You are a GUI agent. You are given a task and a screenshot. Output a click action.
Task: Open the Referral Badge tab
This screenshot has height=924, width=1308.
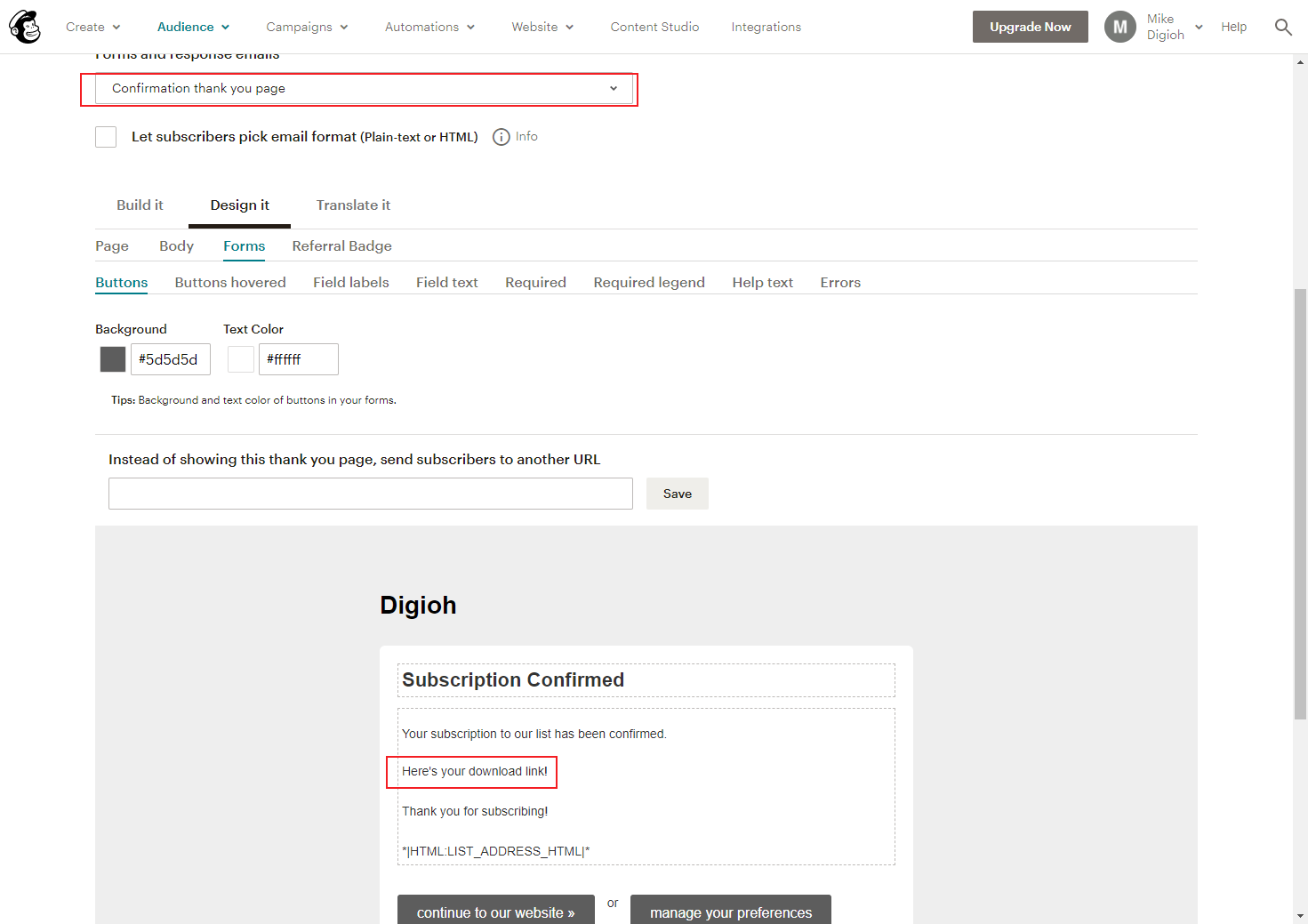tap(341, 246)
